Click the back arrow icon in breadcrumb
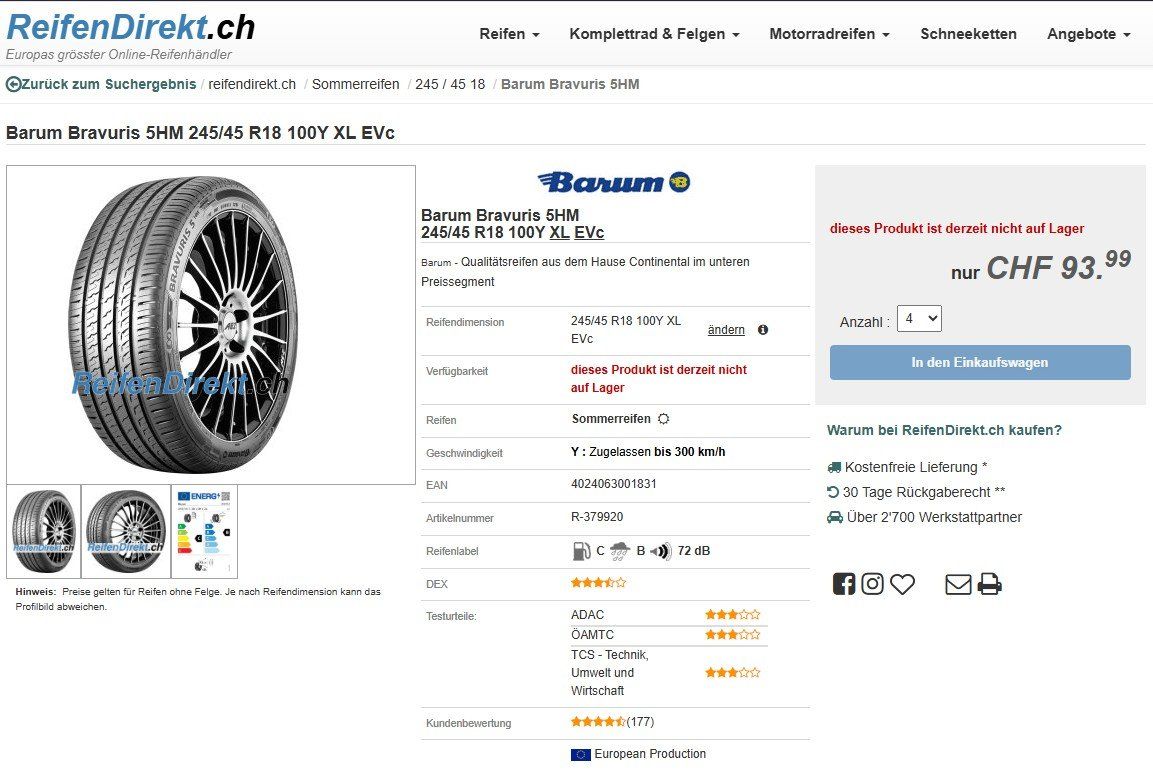This screenshot has width=1153, height=770. pyautogui.click(x=13, y=85)
